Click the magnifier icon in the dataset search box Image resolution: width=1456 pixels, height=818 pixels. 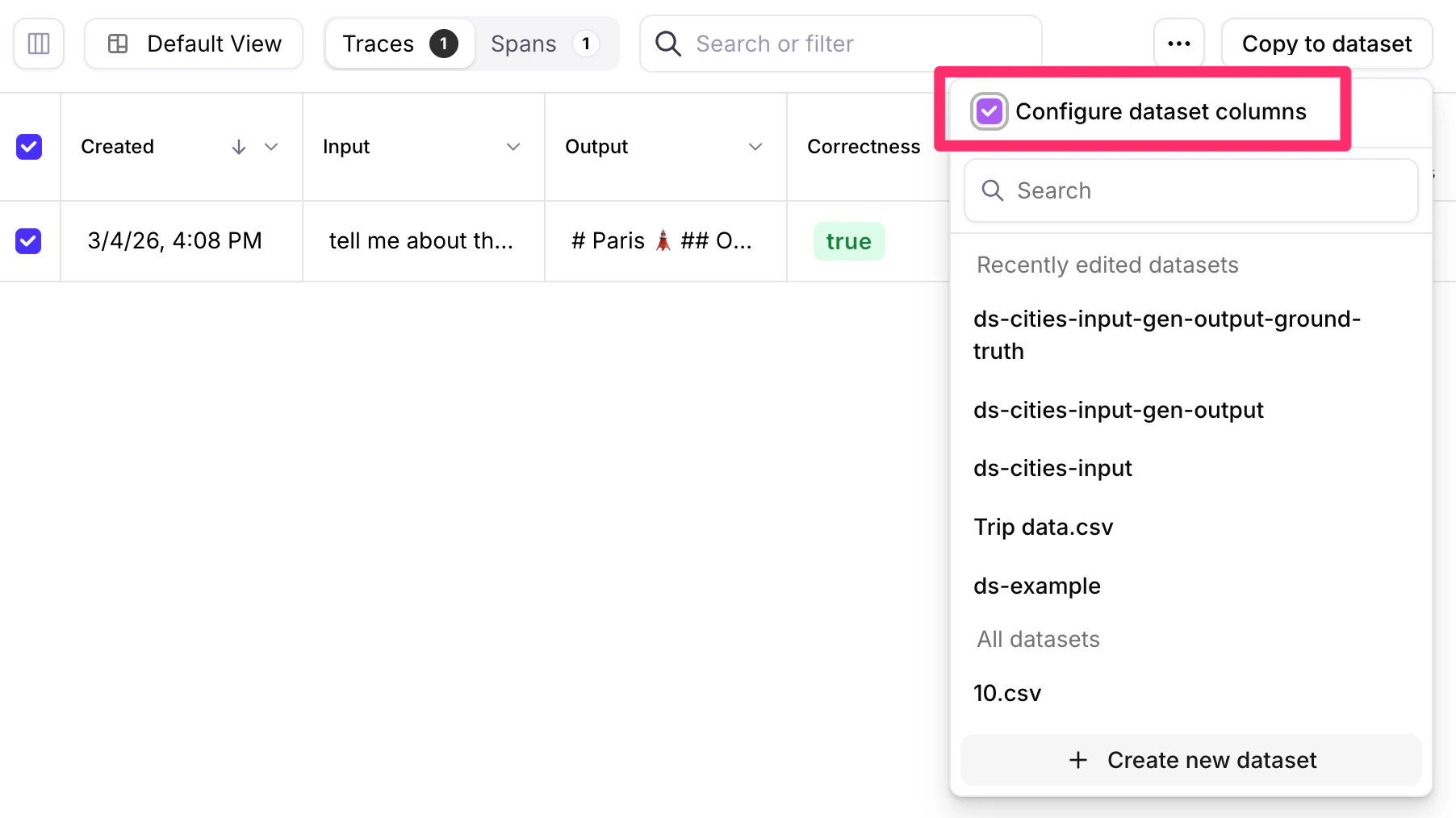(x=993, y=190)
